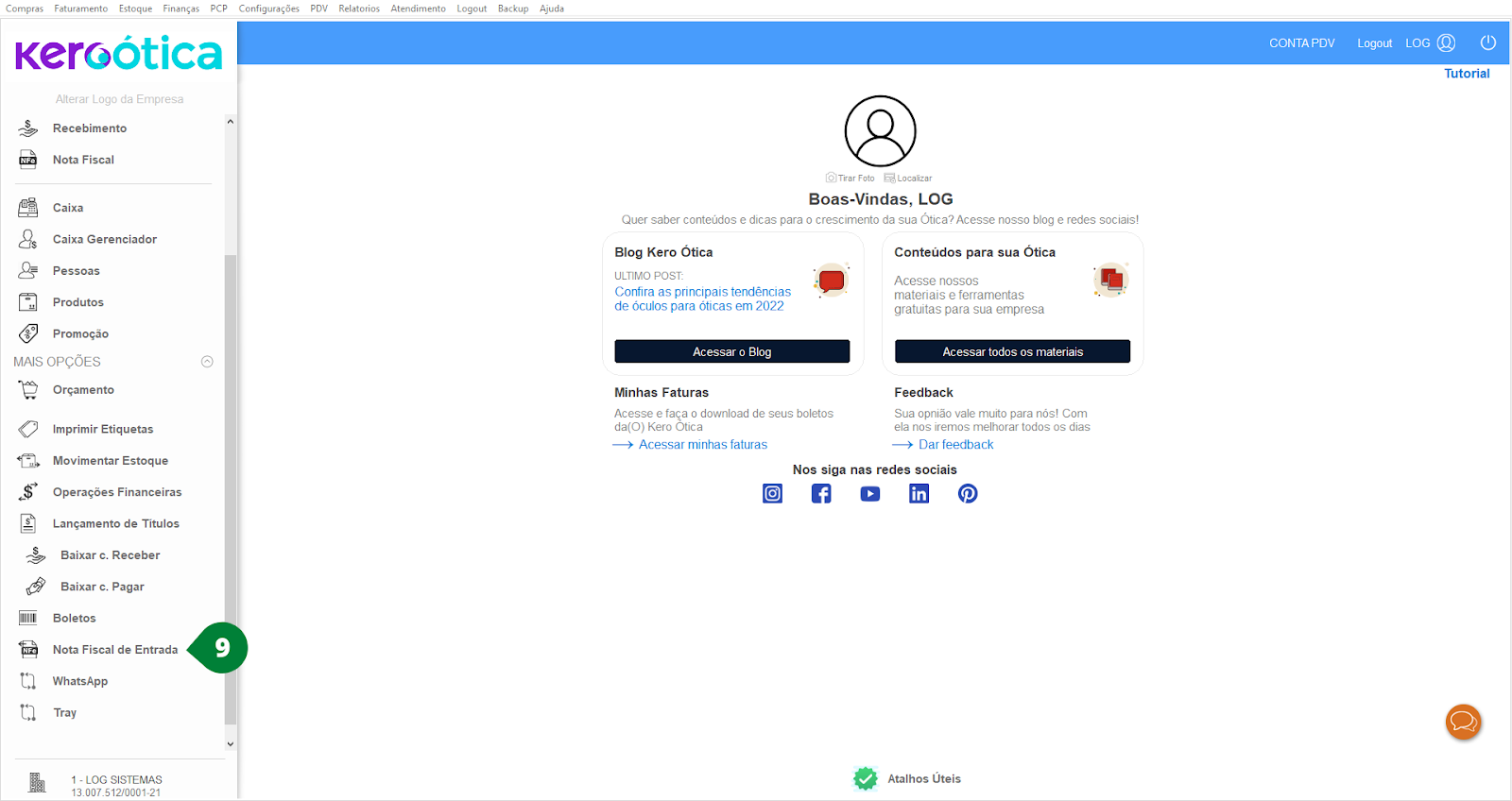
Task: Click Logout in blue header
Action: 1375,43
